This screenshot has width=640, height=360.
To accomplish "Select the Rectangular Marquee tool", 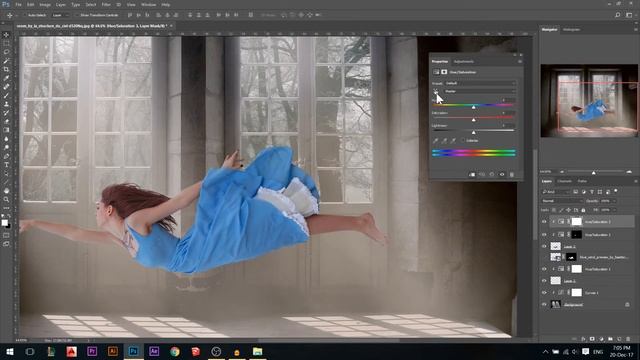I will pos(6,43).
